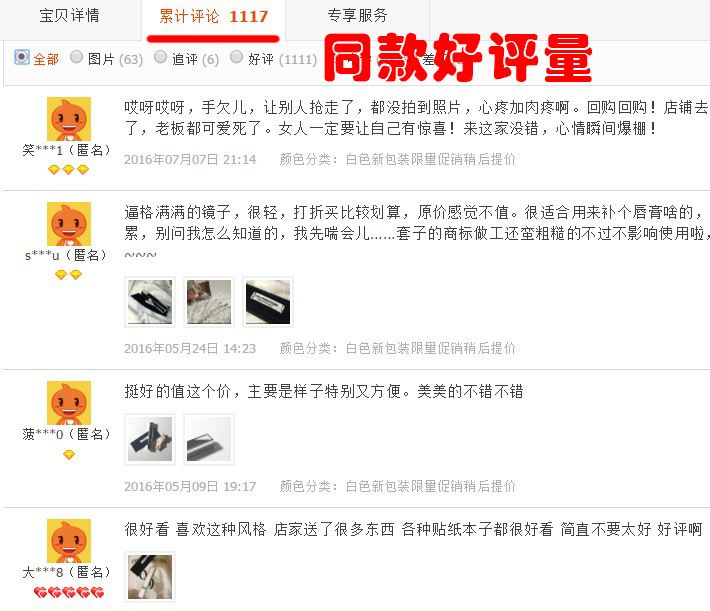Click the three gold diamonds under 笑***1

click(x=68, y=170)
